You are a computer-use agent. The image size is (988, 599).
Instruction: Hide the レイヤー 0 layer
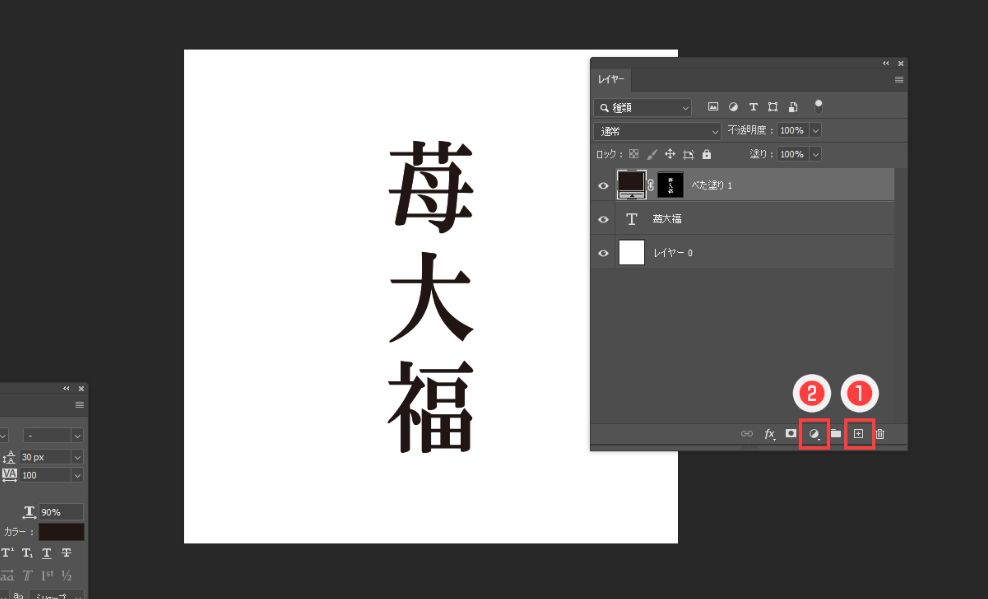point(603,253)
